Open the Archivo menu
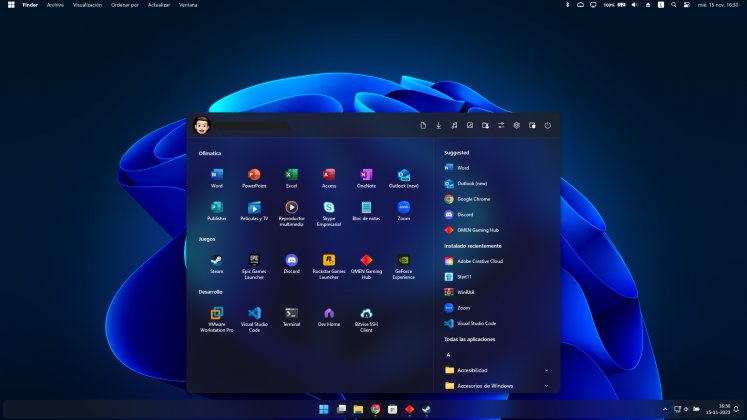 point(55,5)
